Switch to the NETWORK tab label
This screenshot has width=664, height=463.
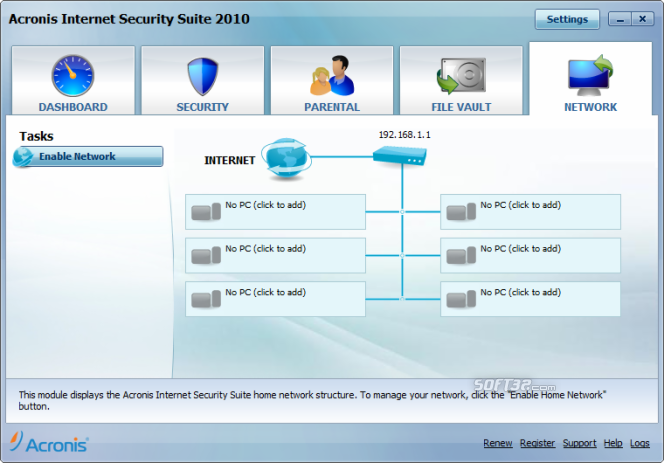click(x=590, y=107)
